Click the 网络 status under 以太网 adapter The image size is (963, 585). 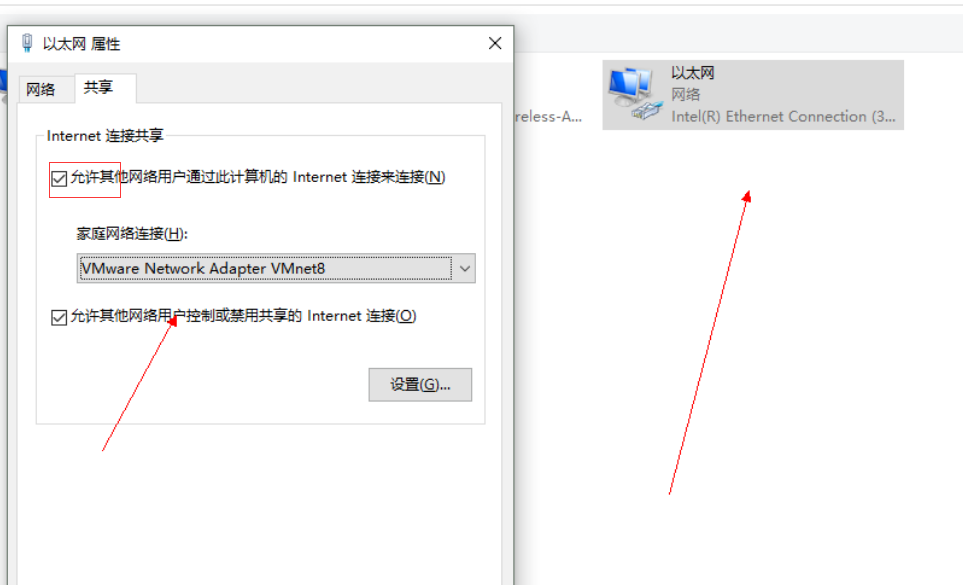[x=685, y=95]
